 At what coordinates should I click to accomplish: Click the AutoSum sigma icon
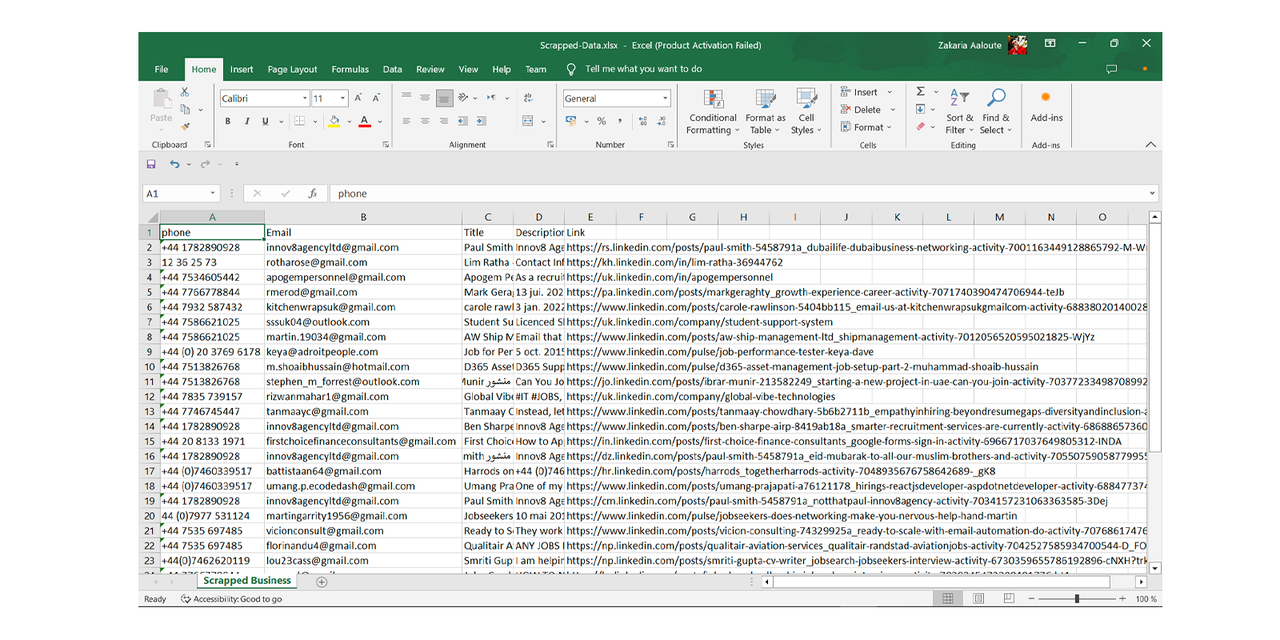[921, 92]
